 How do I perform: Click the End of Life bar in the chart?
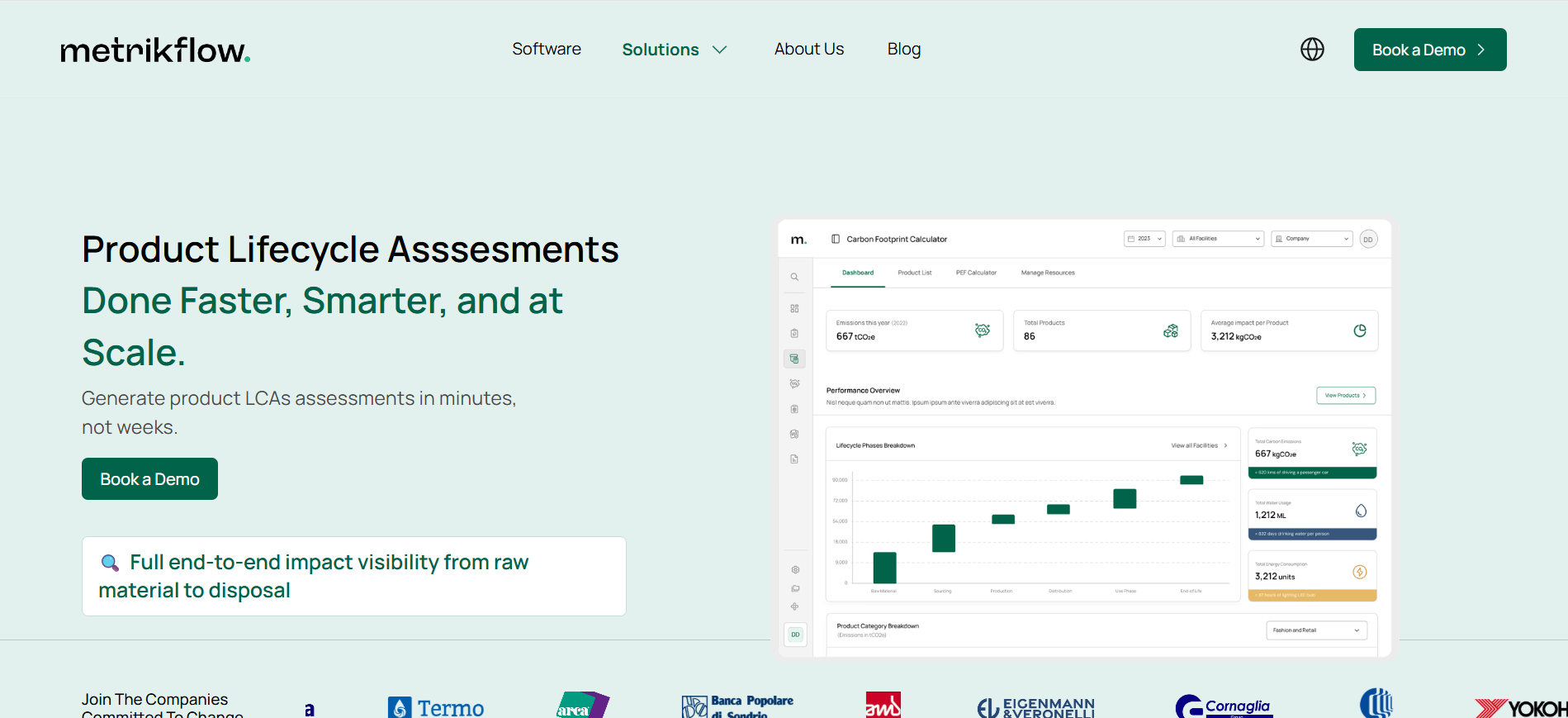1191,480
